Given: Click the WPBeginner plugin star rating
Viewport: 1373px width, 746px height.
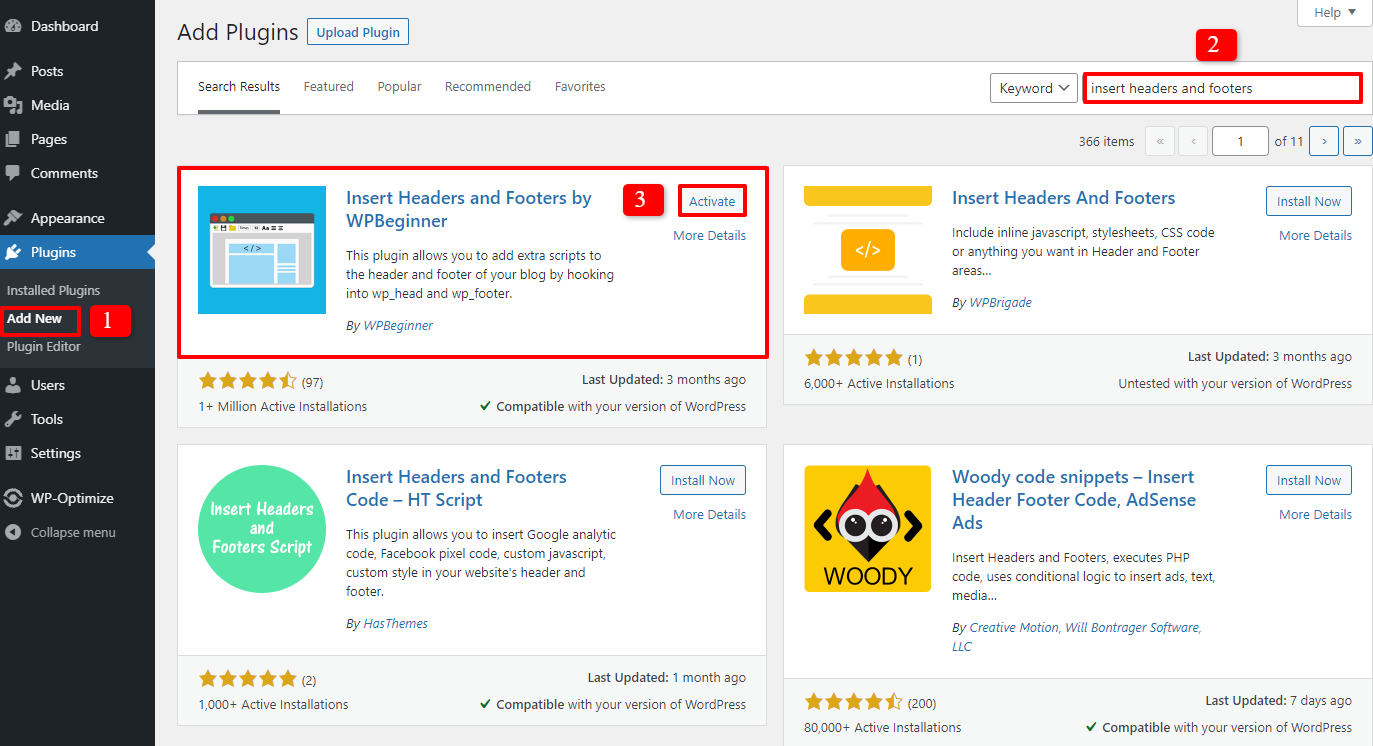Looking at the screenshot, I should 248,381.
